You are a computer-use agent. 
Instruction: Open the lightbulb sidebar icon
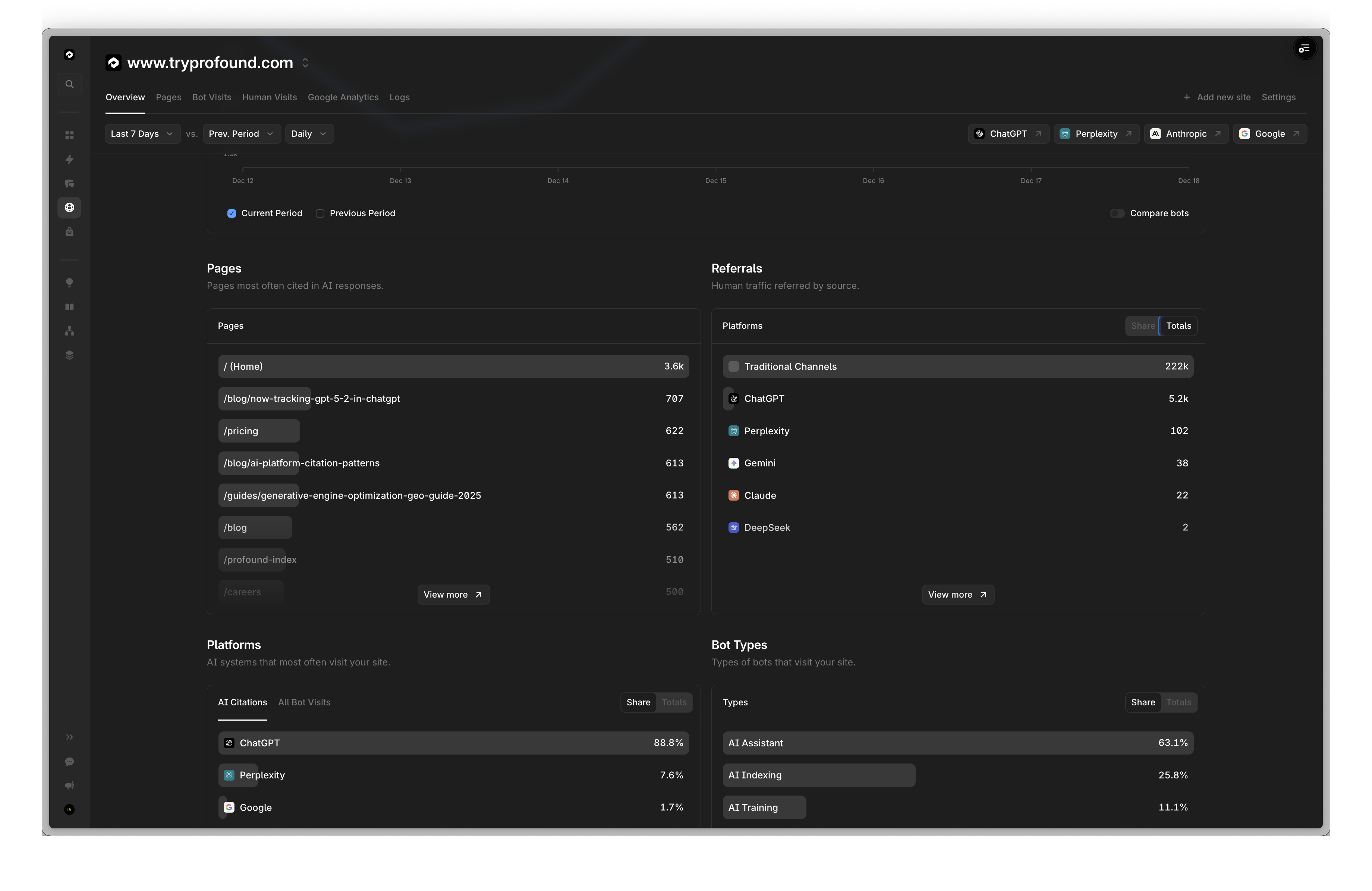[x=69, y=283]
